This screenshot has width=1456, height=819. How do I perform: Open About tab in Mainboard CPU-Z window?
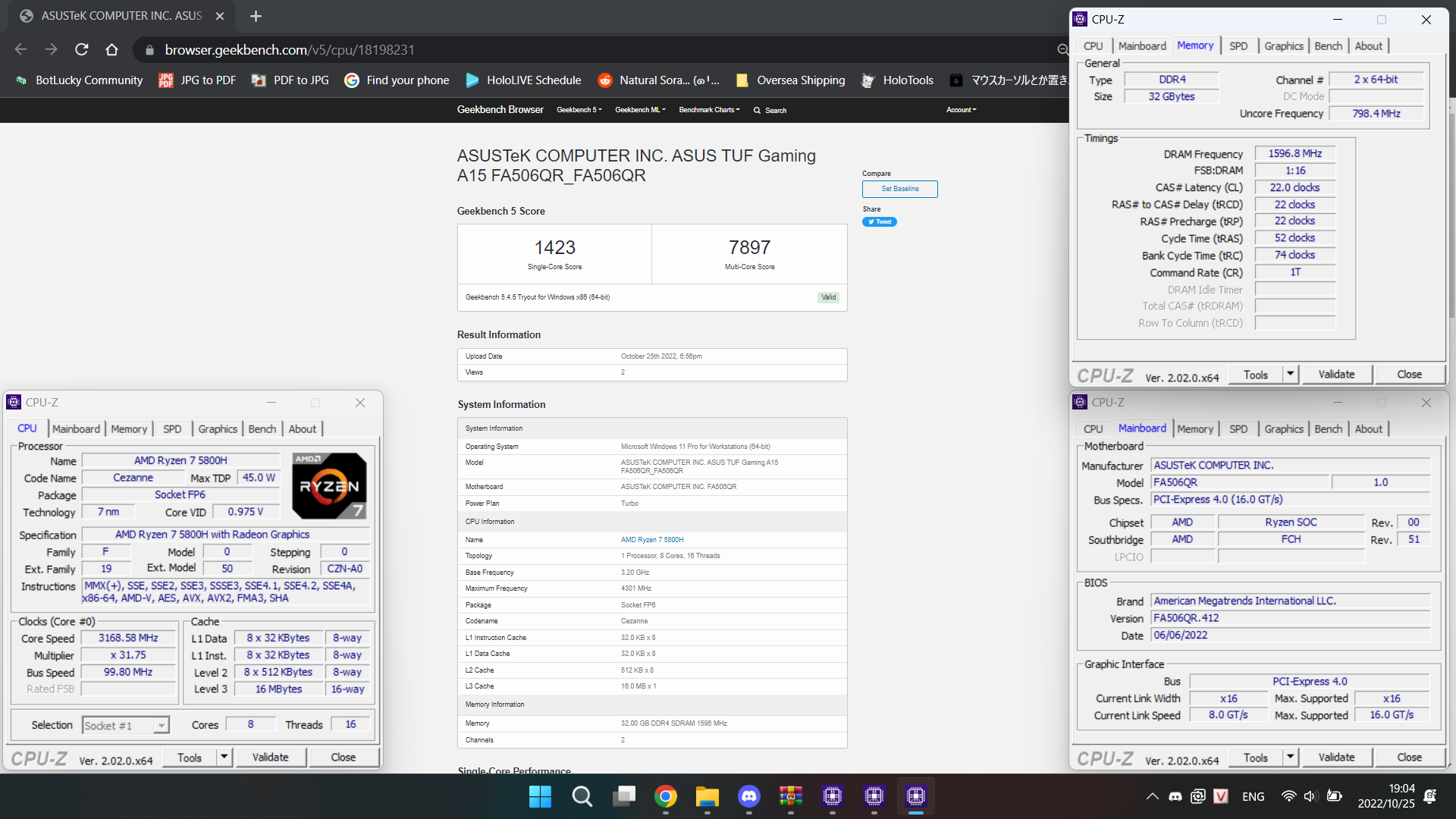click(1369, 429)
